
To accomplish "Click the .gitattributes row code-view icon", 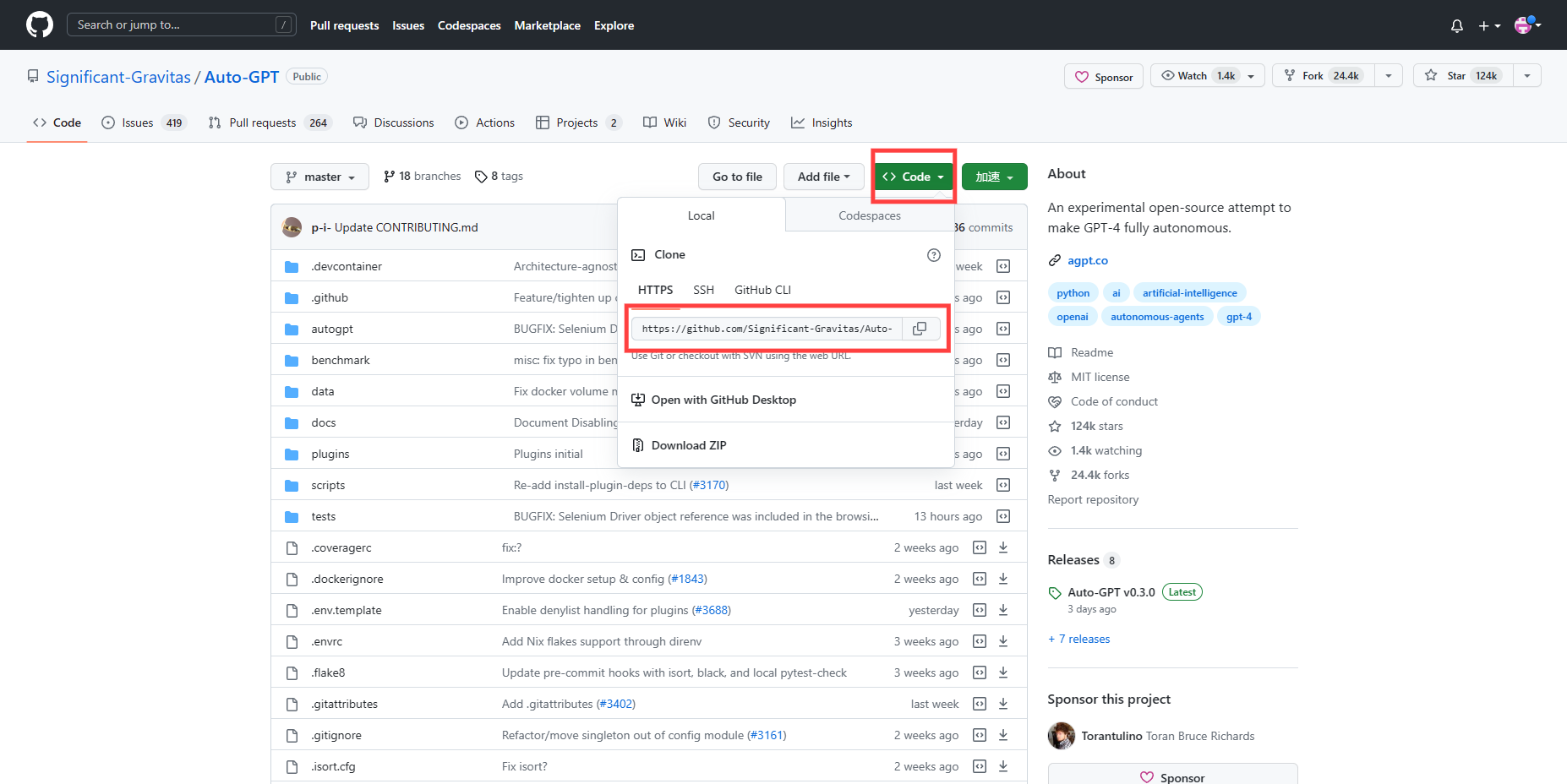I will point(980,704).
